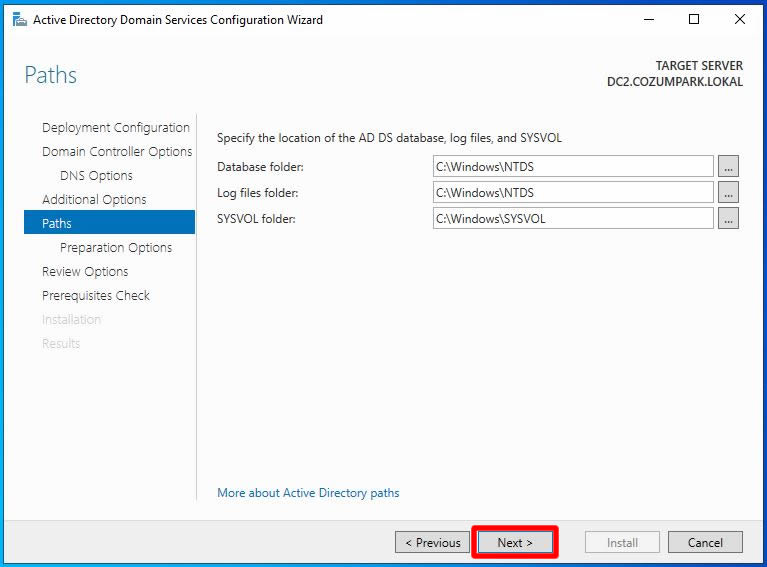The height and width of the screenshot is (567, 767).
Task: Close the configuration wizard window
Action: (740, 19)
